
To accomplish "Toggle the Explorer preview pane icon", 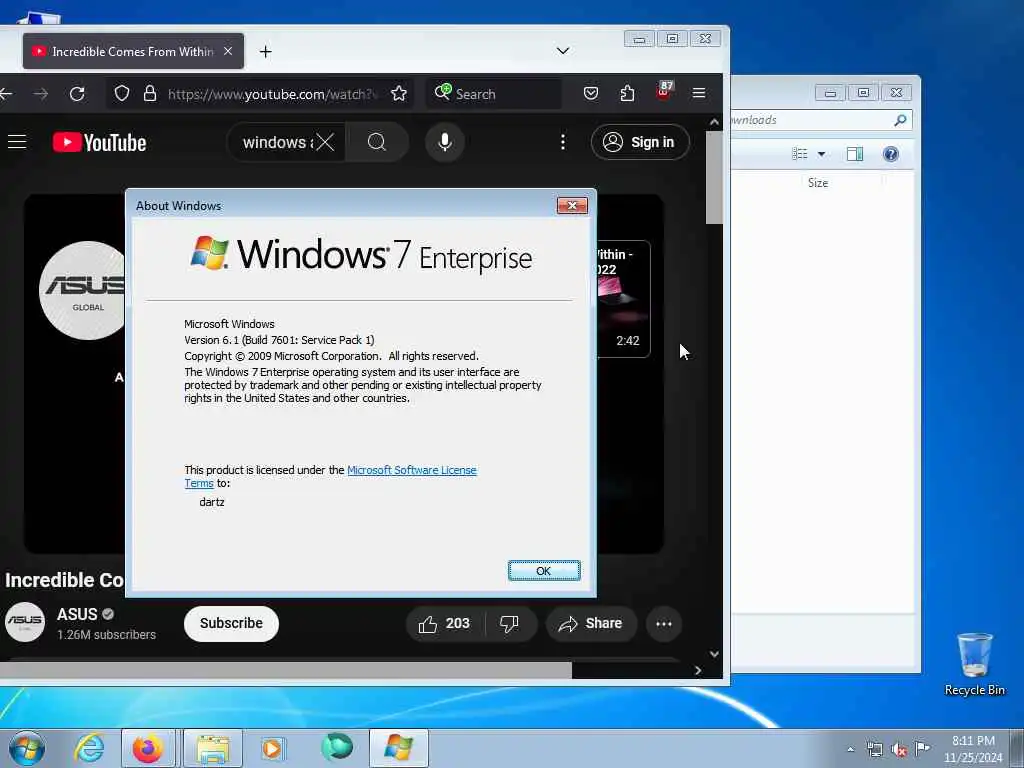I will click(x=855, y=154).
